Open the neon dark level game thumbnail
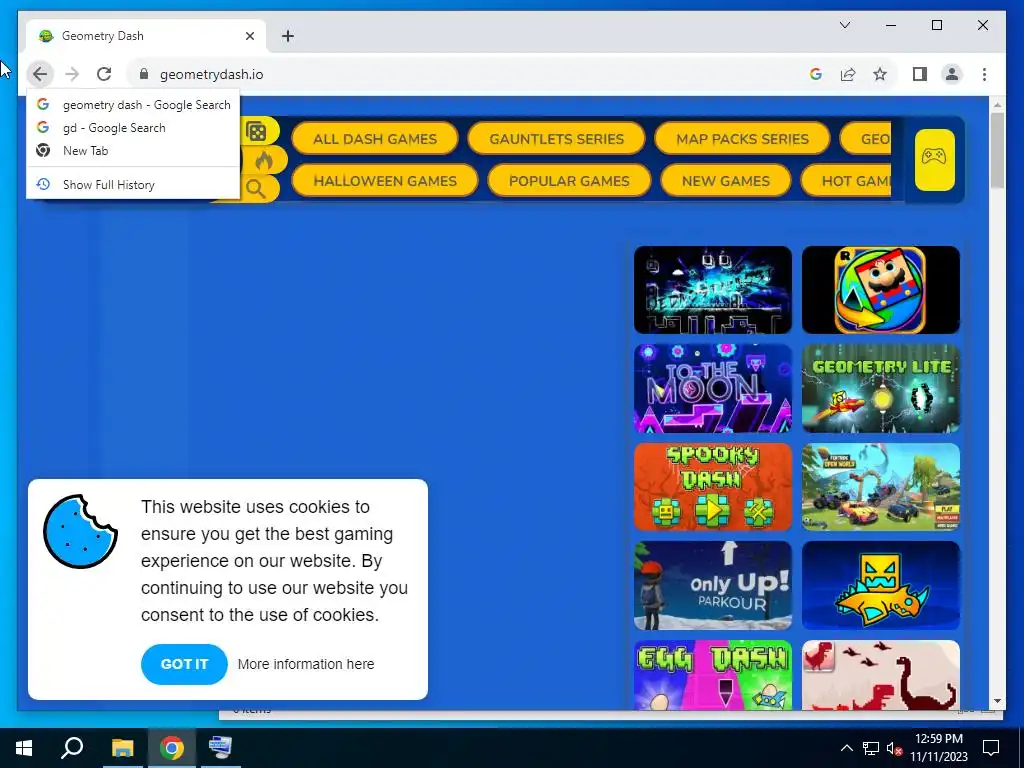The height and width of the screenshot is (768, 1024). click(712, 290)
